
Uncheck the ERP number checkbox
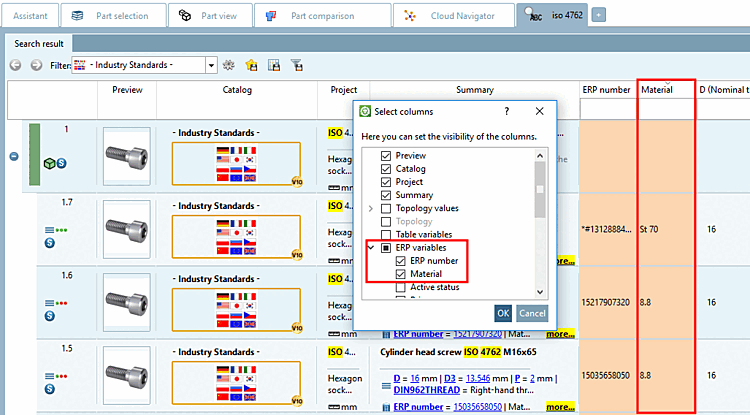coord(401,261)
